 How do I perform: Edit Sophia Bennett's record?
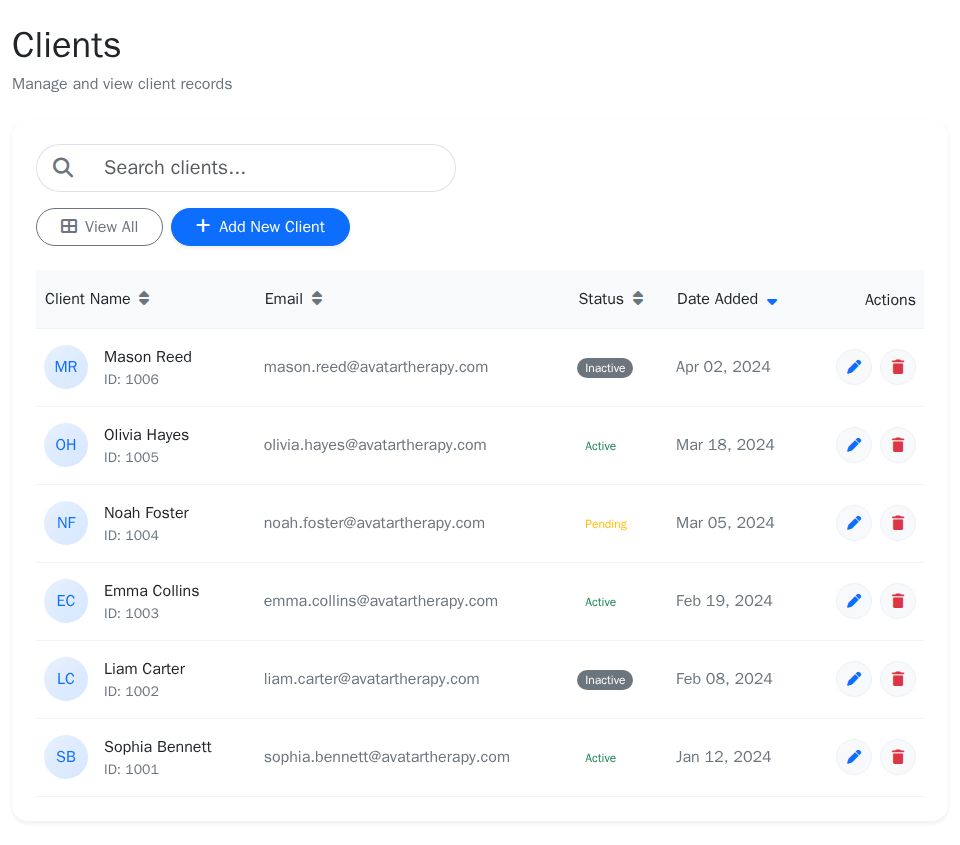click(854, 757)
